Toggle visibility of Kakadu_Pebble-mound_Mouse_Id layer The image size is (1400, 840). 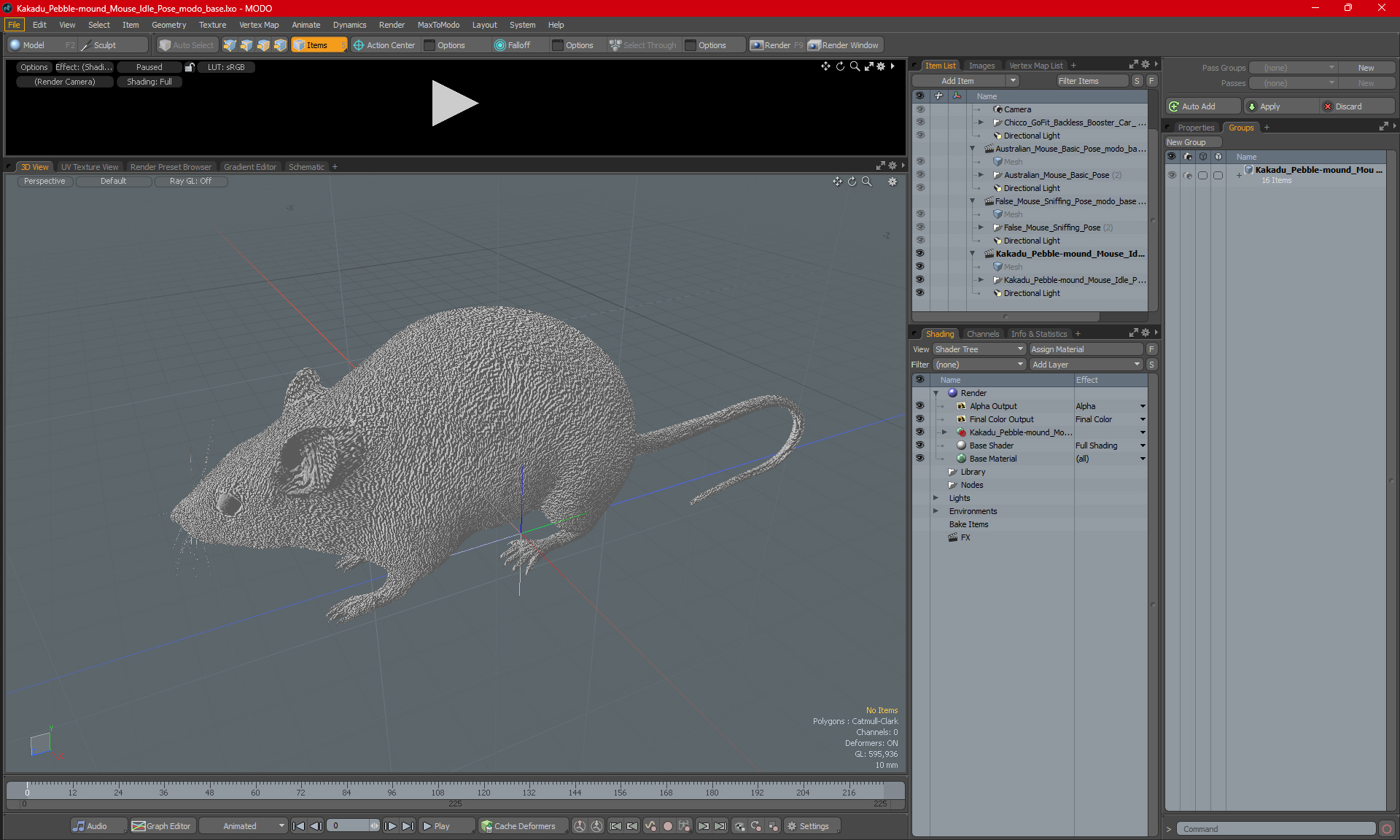point(918,253)
